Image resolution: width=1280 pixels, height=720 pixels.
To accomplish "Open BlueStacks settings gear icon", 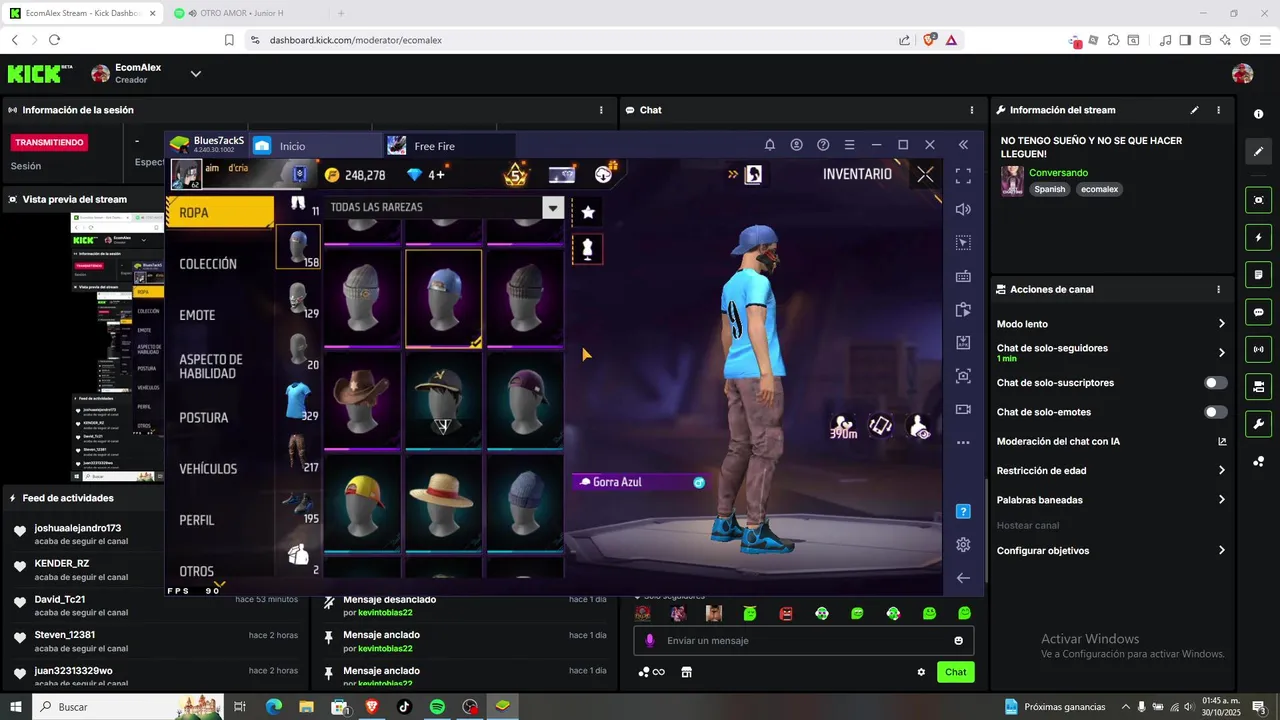I will click(x=963, y=545).
